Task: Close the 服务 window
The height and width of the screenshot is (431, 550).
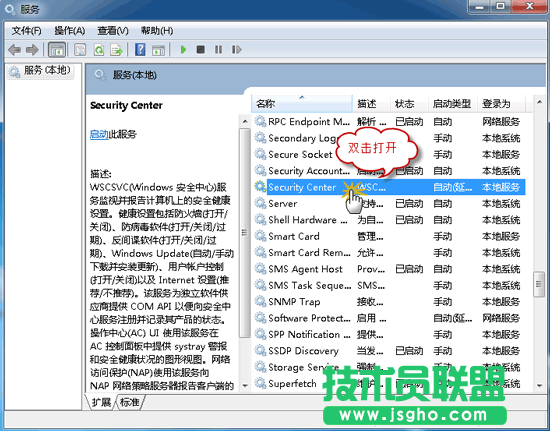Action: [x=529, y=7]
